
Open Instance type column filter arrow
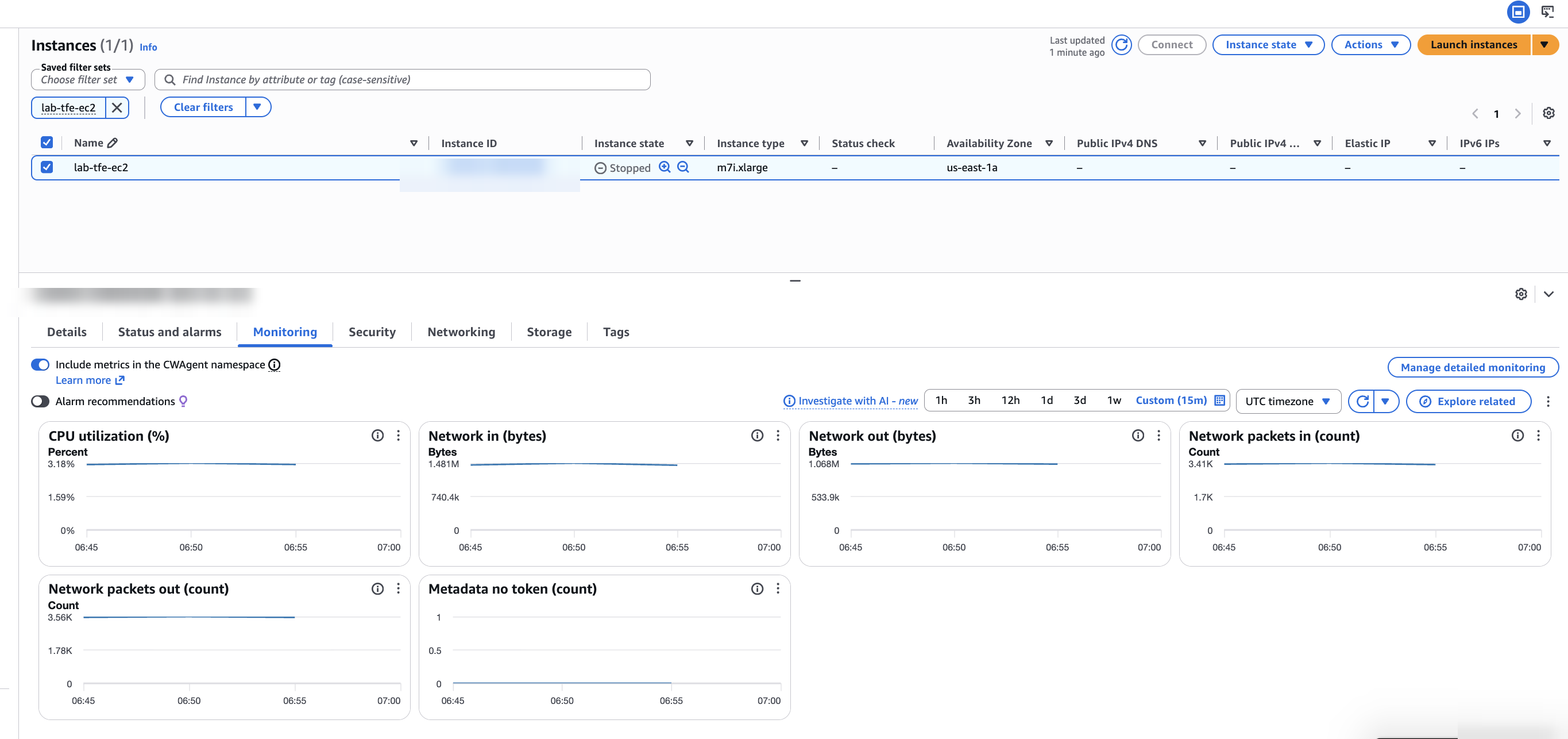click(x=804, y=143)
